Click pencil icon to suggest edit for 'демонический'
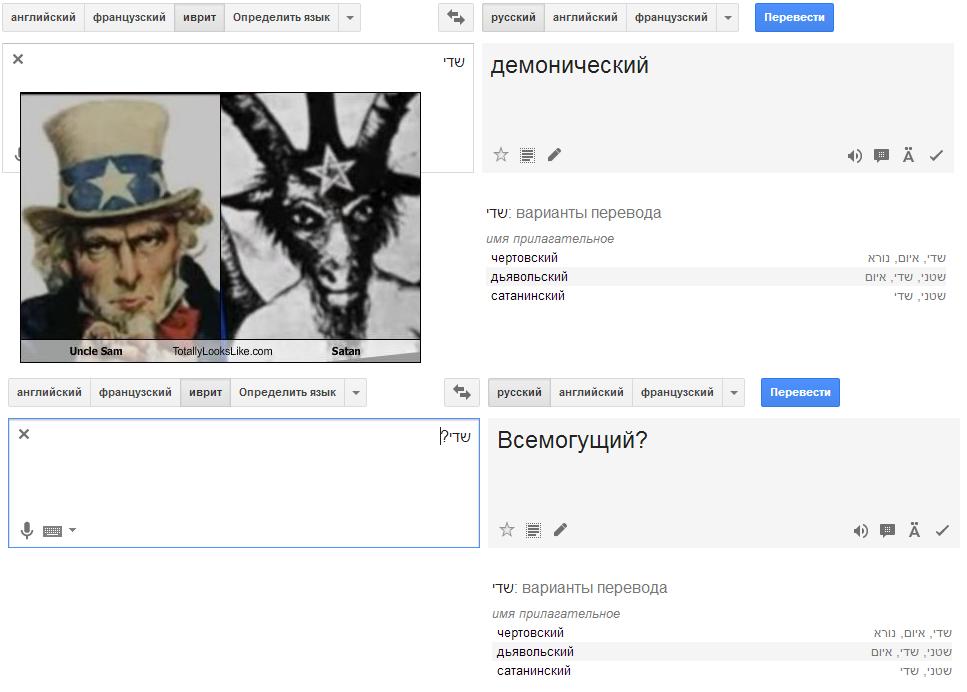This screenshot has height=692, width=967. [554, 155]
